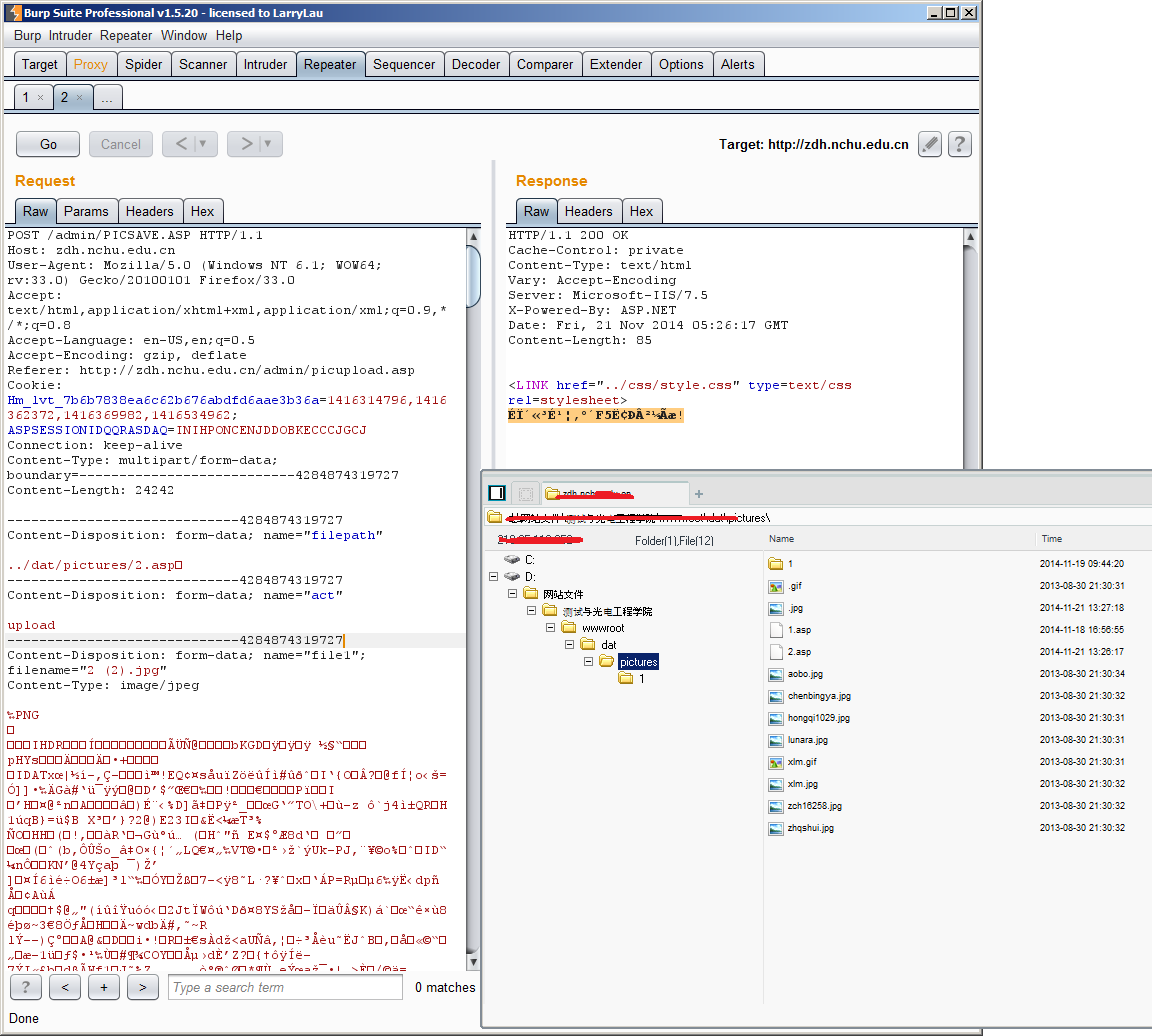Select xlm.jpg image icon
This screenshot has width=1152, height=1036.
pos(776,785)
